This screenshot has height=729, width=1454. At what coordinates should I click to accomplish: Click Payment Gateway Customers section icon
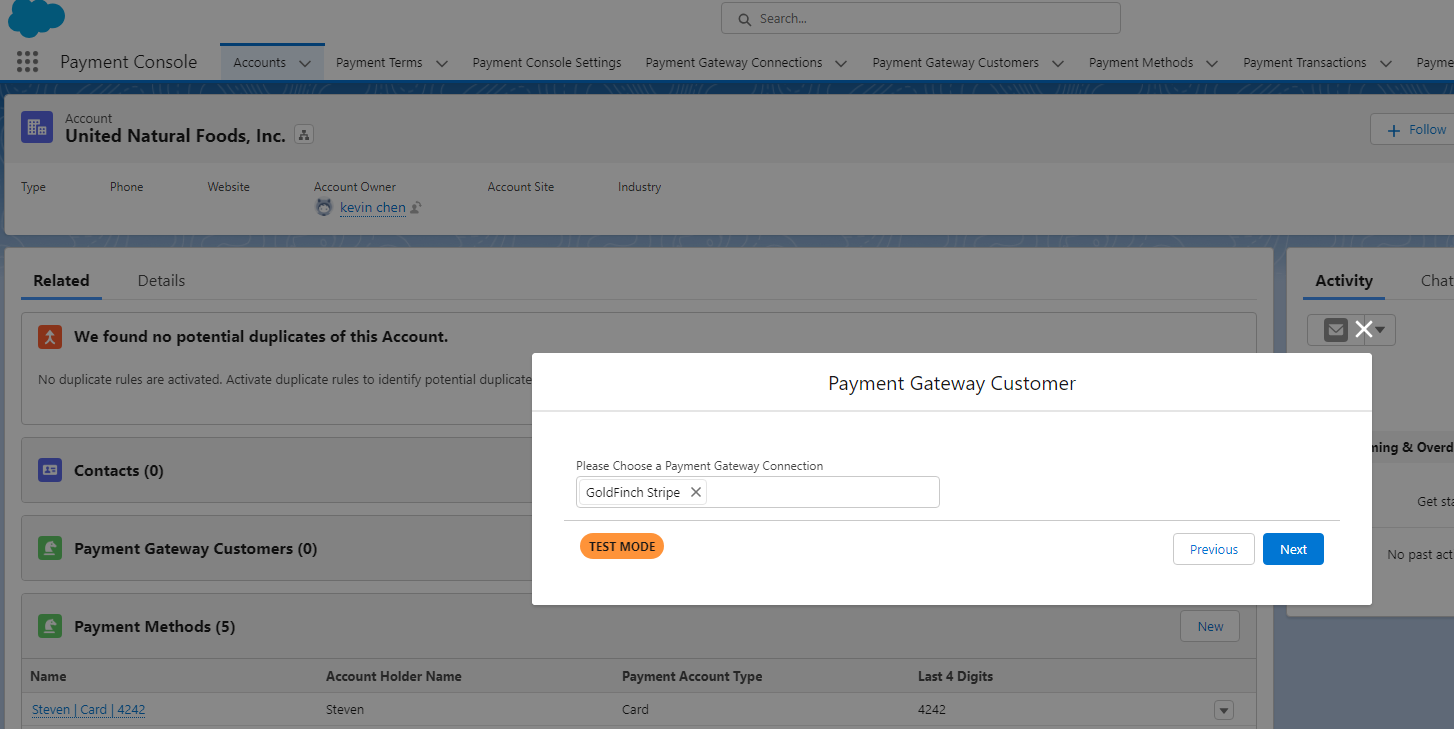coord(50,548)
